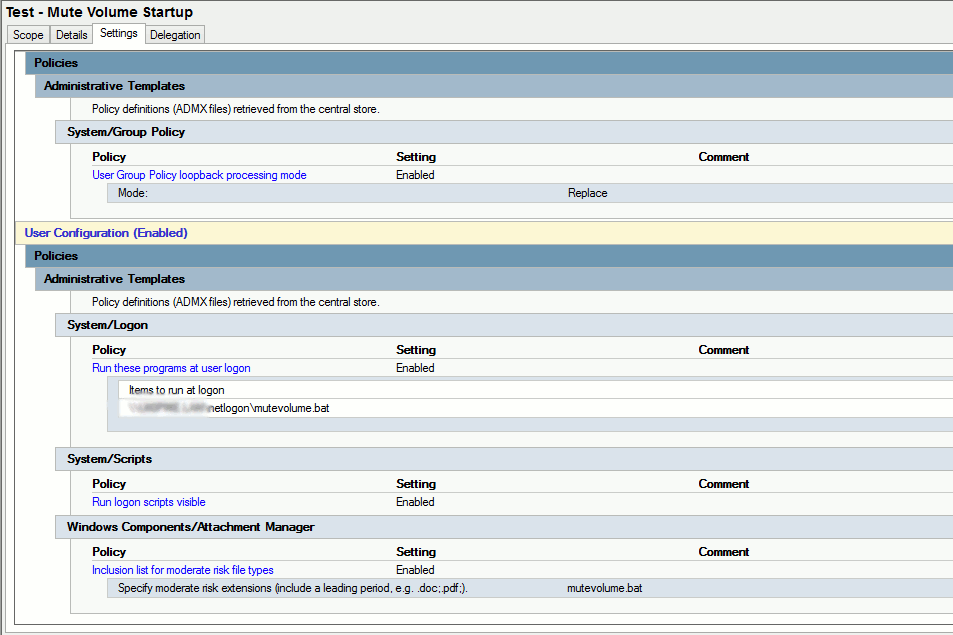
Task: Collapse the lower Policies section header
Action: click(x=56, y=256)
